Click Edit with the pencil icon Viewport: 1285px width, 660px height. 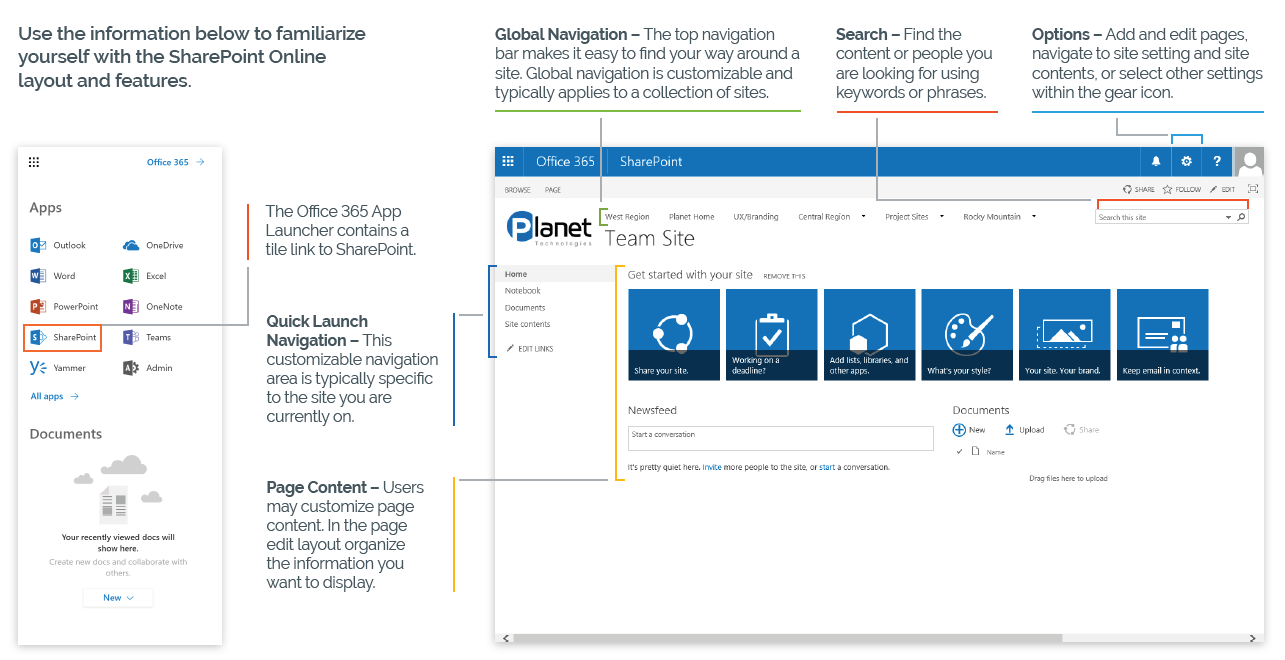point(1222,189)
